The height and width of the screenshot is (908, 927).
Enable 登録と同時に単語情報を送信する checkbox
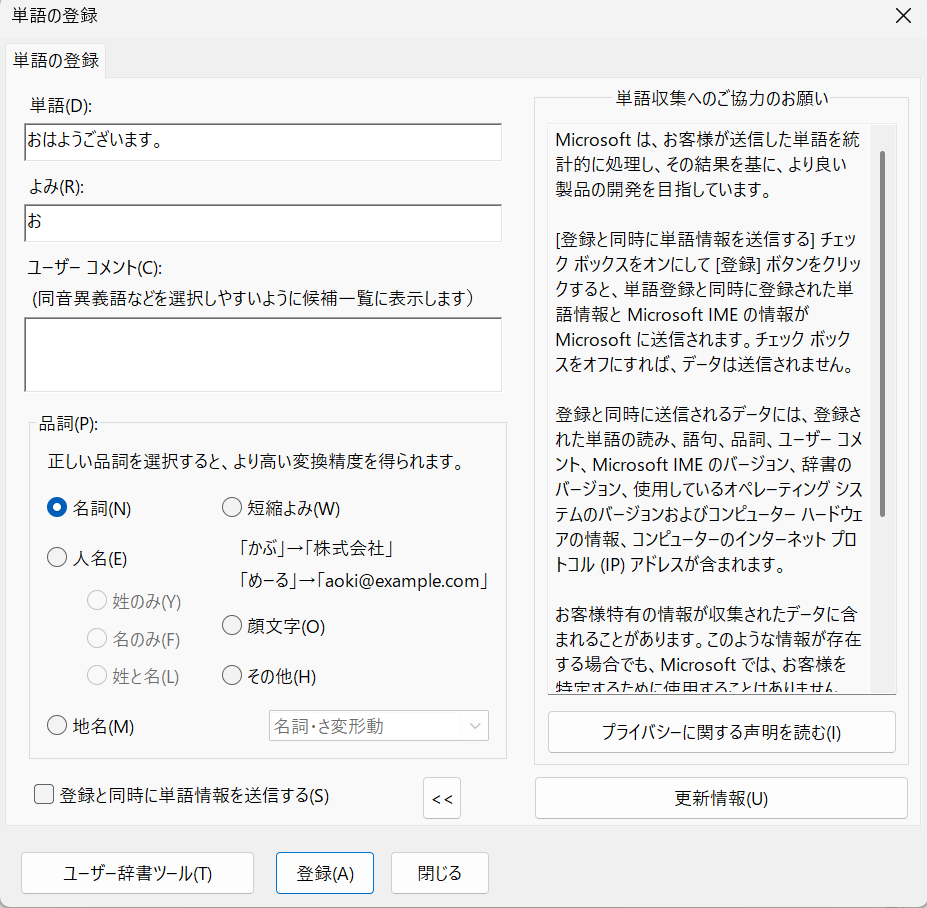[x=44, y=795]
